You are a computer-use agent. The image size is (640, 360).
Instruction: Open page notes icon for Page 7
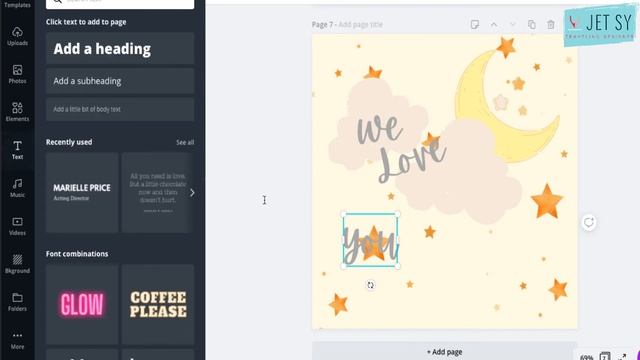475,24
